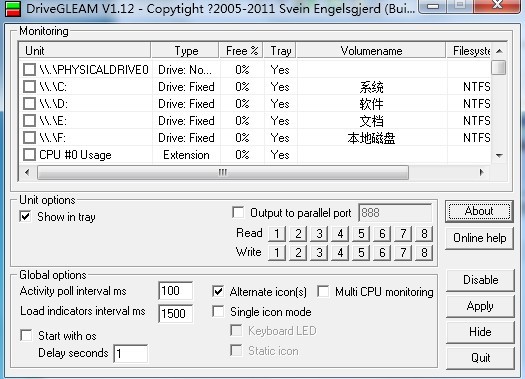Toggle Write bit 7 button
This screenshot has height=379, width=525.
(x=403, y=252)
